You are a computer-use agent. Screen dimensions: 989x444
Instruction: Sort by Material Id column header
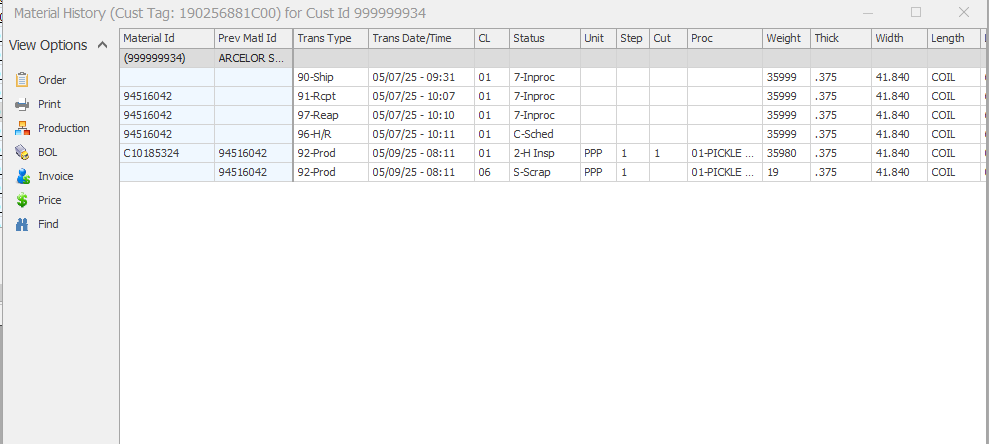[166, 38]
